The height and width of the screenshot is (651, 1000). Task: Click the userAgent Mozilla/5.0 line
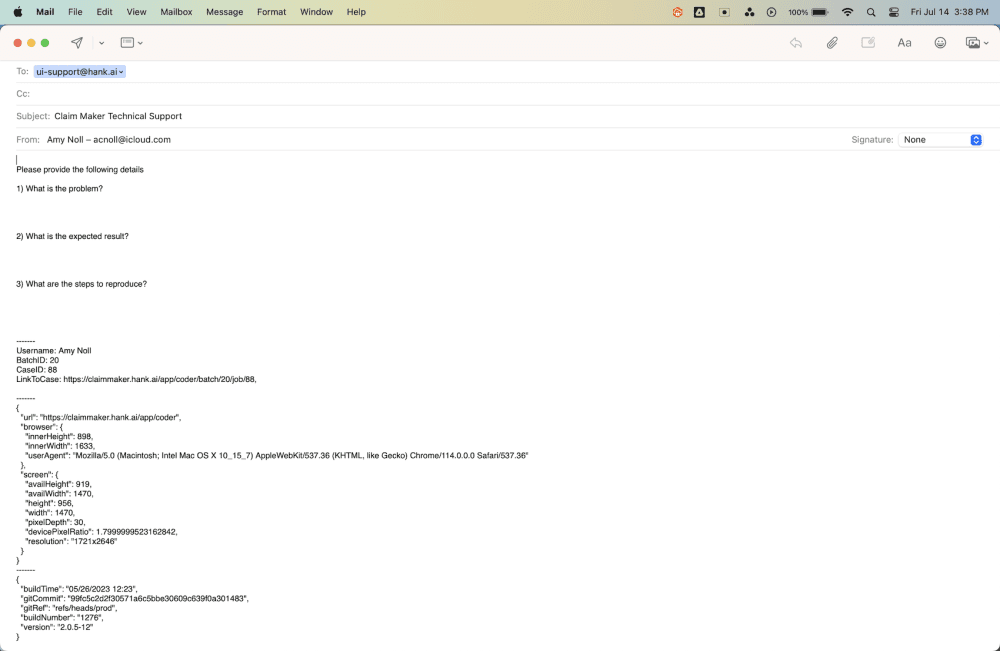(x=277, y=456)
